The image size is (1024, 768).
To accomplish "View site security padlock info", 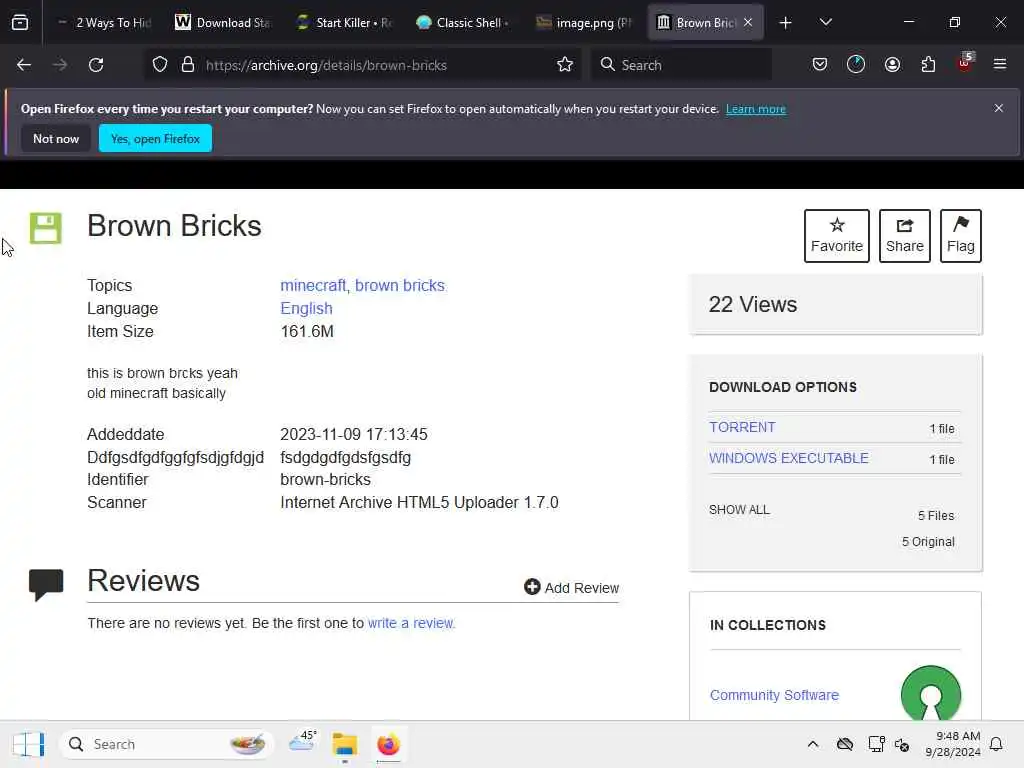I will [x=188, y=65].
